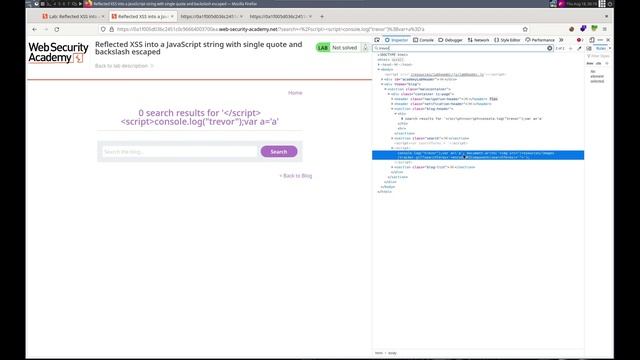
Task: Collapse the maincontainer section node
Action: [385, 89]
